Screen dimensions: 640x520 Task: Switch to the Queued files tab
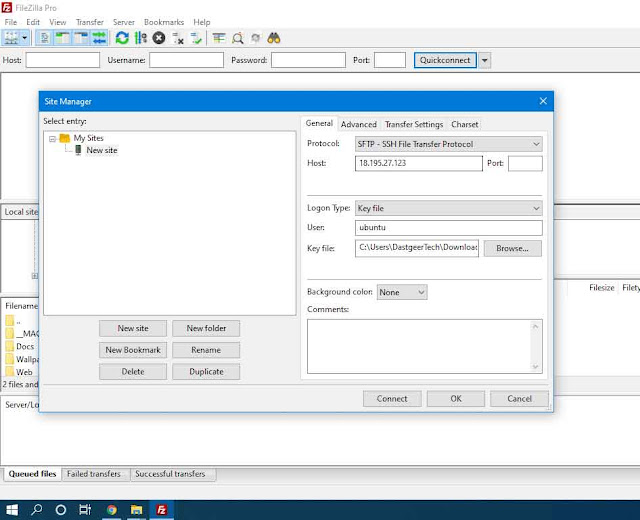tap(32, 474)
